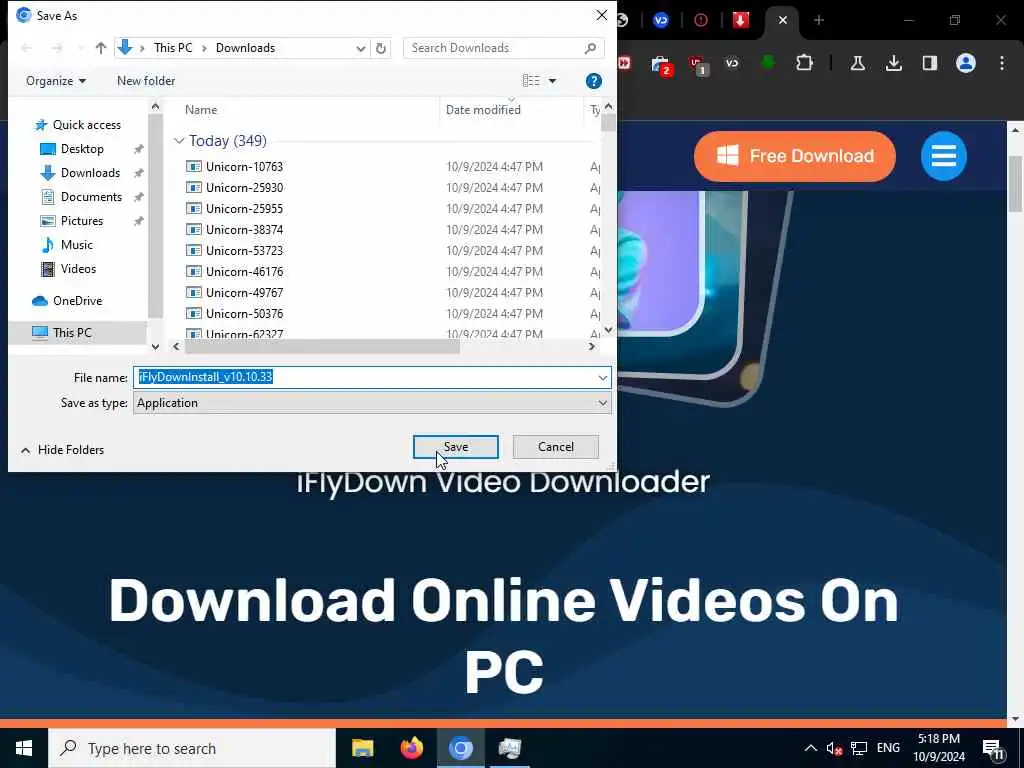Click the Free Download button on webpage
Image resolution: width=1024 pixels, height=768 pixels.
pyautogui.click(x=795, y=156)
